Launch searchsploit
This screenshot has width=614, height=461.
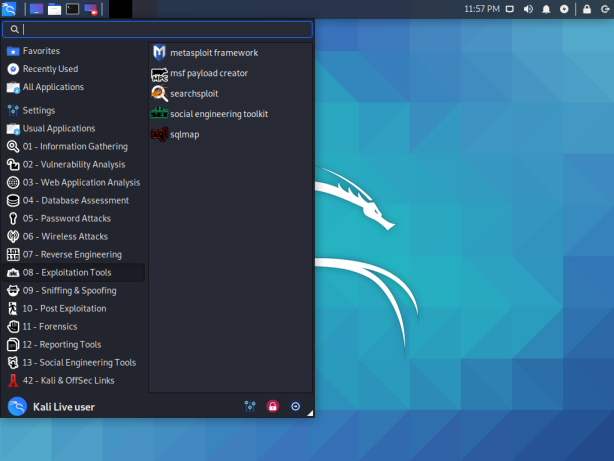pos(230,94)
